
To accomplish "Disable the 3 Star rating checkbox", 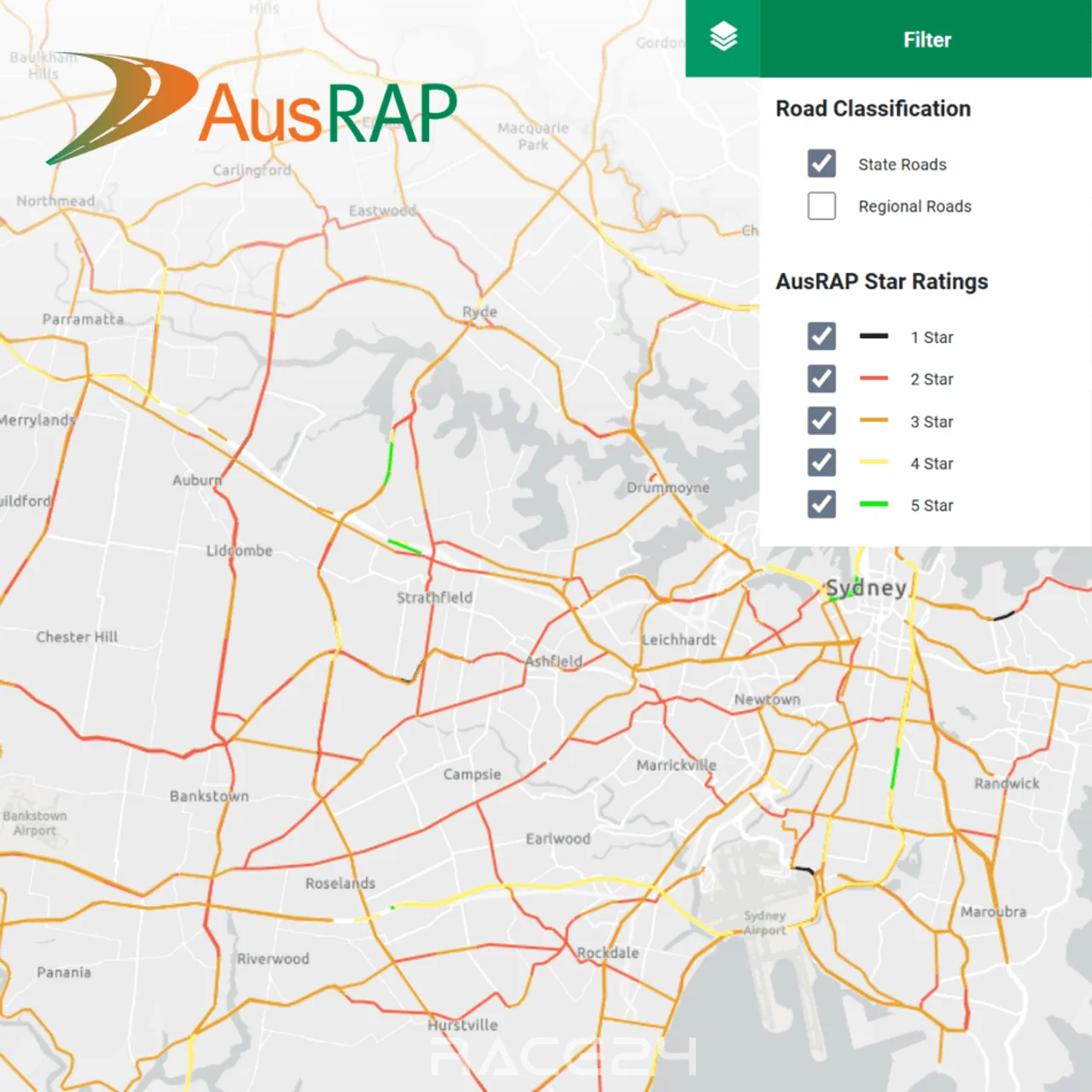I will [822, 421].
